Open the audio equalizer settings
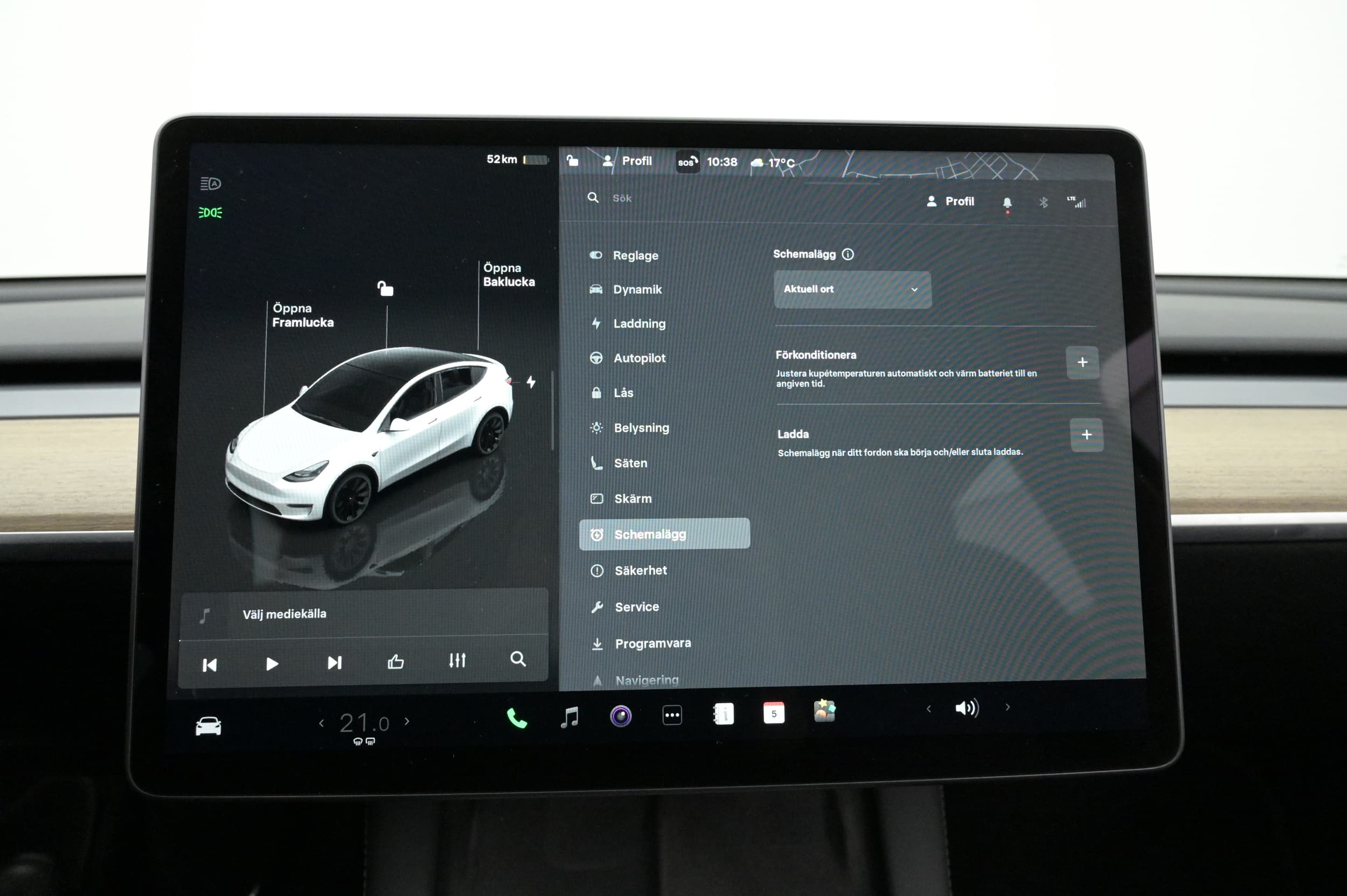 (456, 660)
